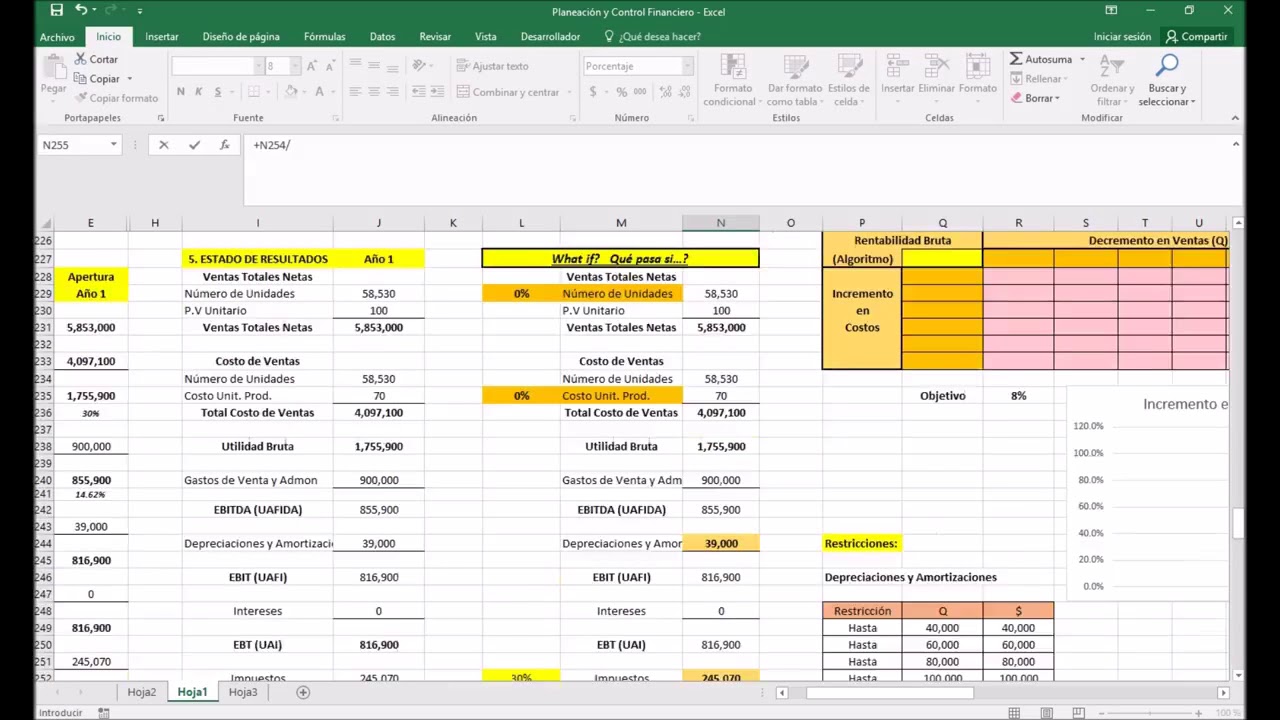Viewport: 1280px width, 720px height.
Task: Click the Iniciar sesión link
Action: [1122, 37]
